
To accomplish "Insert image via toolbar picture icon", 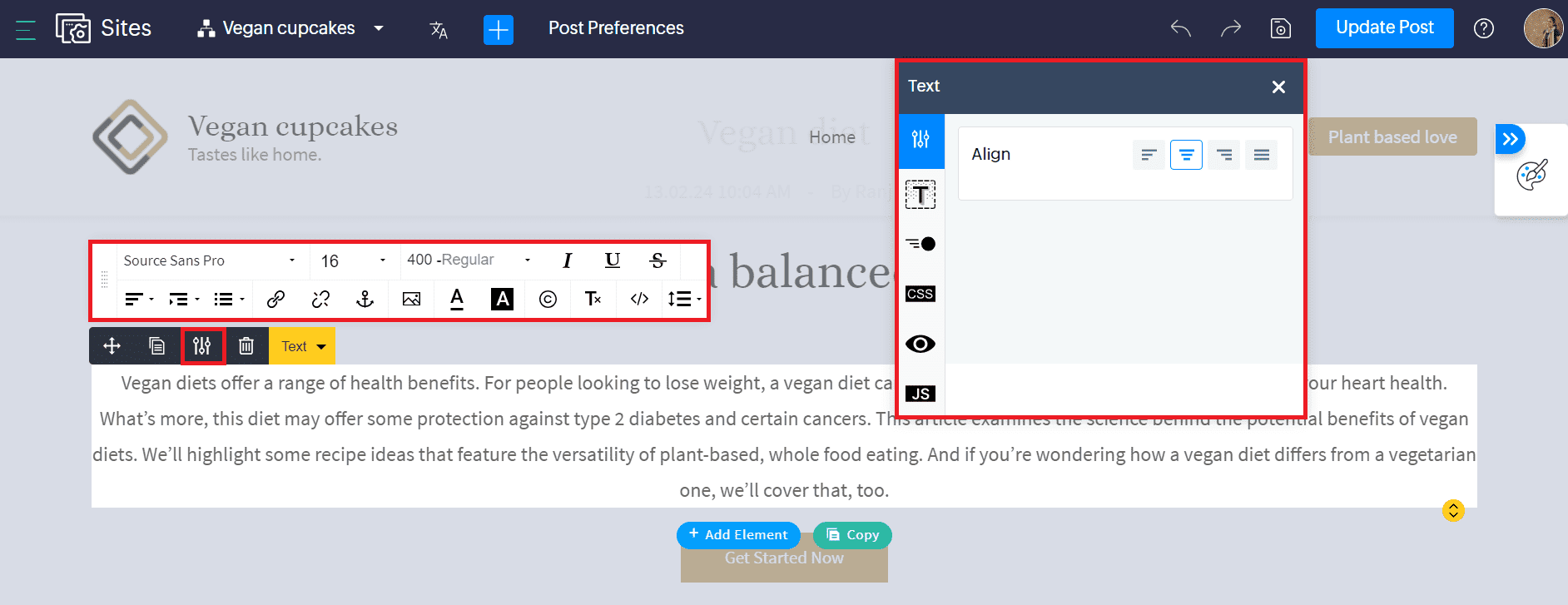I will coord(411,300).
